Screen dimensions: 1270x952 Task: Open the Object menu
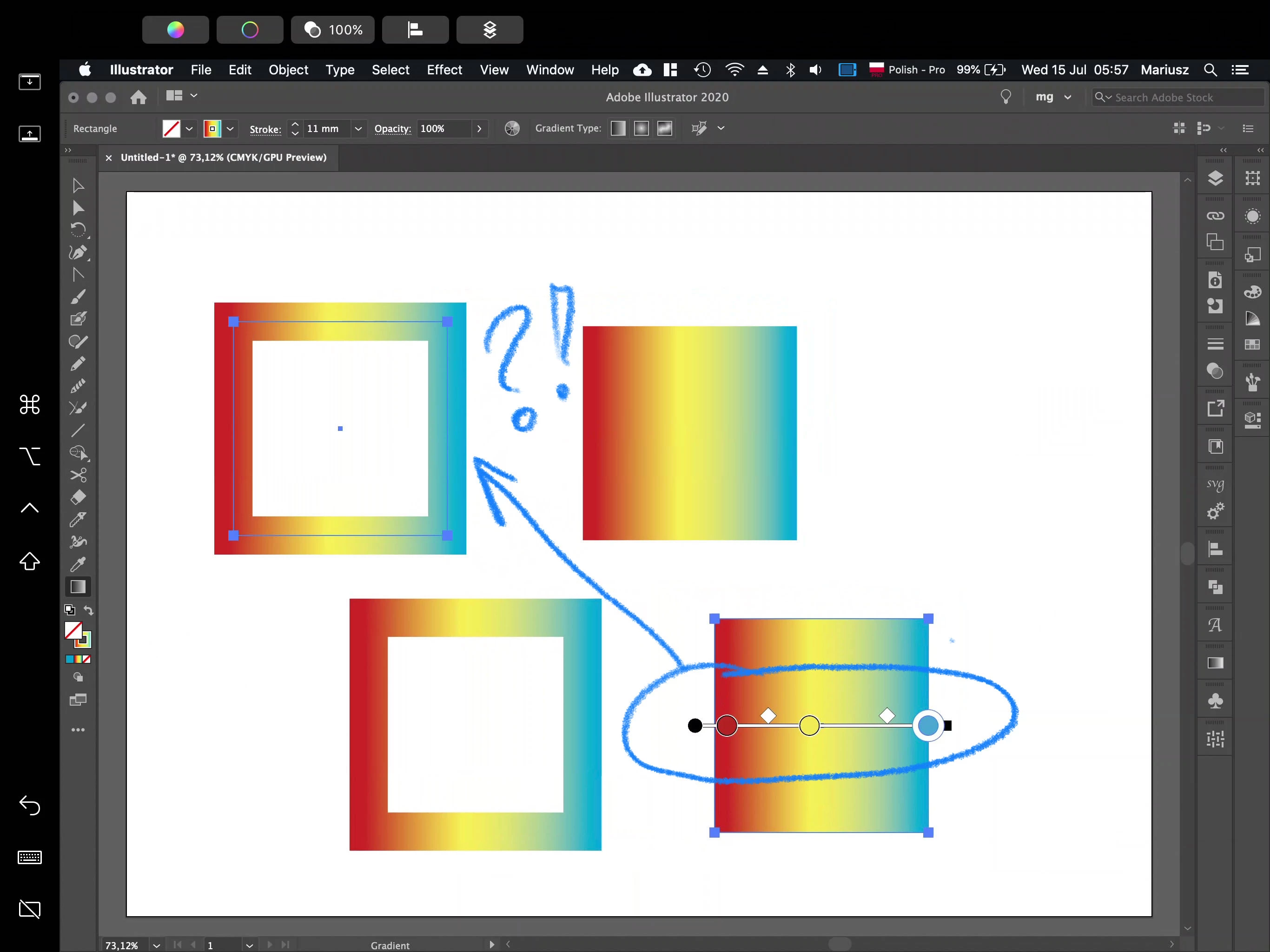[288, 69]
